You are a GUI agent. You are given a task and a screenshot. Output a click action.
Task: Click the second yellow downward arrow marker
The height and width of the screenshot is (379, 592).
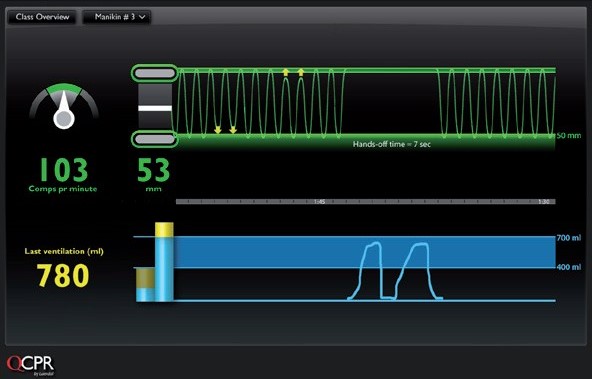coord(233,130)
